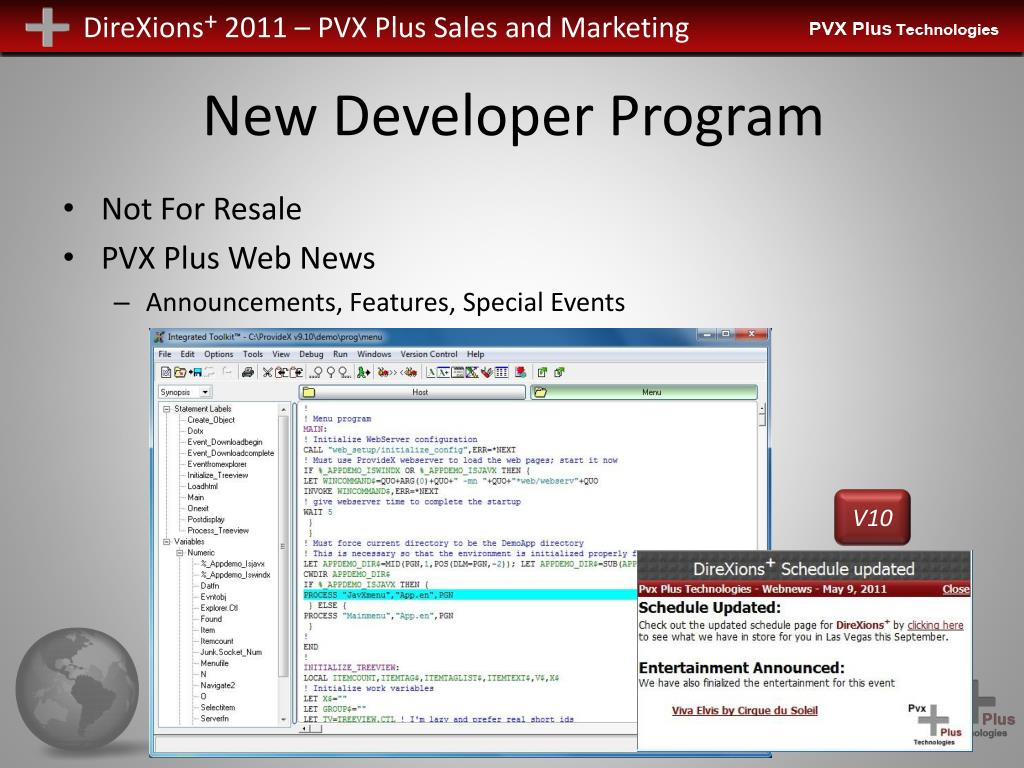Click the red V10 badge button
The width and height of the screenshot is (1024, 768).
pyautogui.click(x=872, y=517)
